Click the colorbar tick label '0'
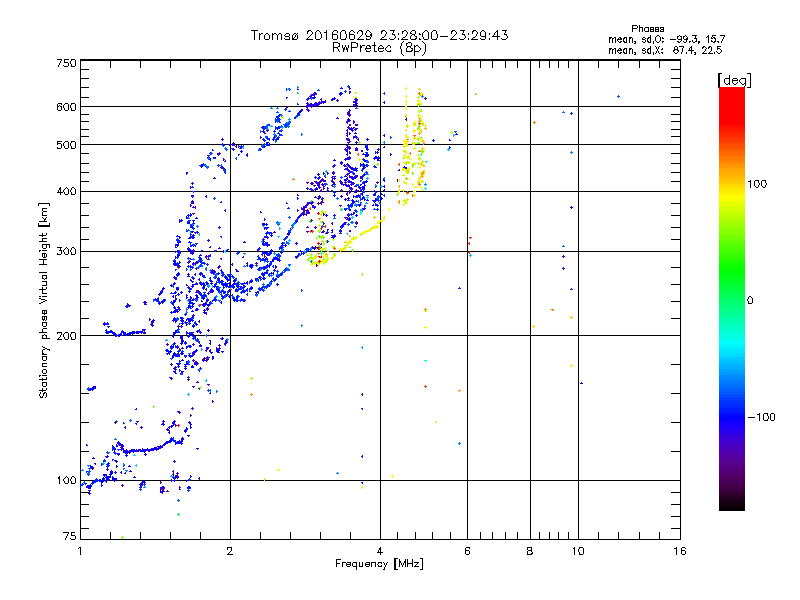 (750, 301)
